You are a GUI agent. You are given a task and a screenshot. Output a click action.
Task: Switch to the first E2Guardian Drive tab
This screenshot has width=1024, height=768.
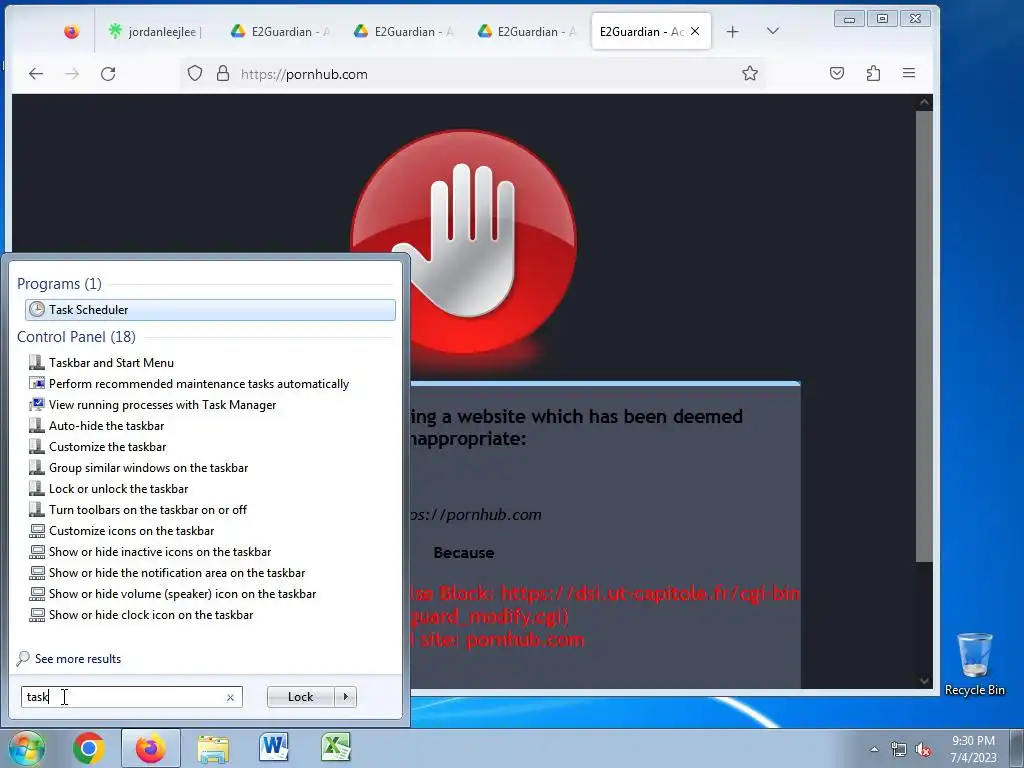(x=280, y=31)
